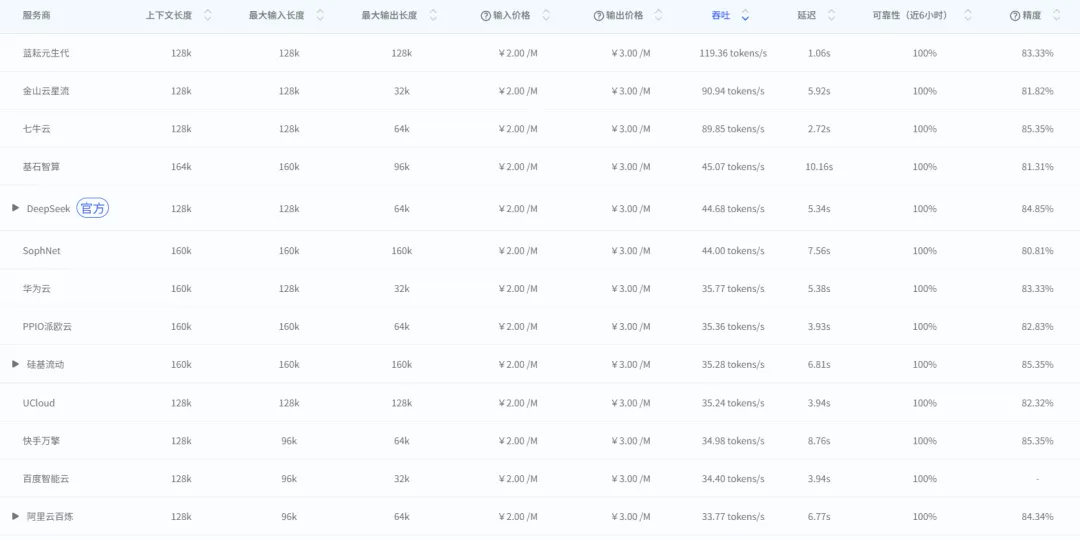Image resolution: width=1080 pixels, height=540 pixels.
Task: Click throughput value 44.68 tokens/s
Action: [734, 208]
